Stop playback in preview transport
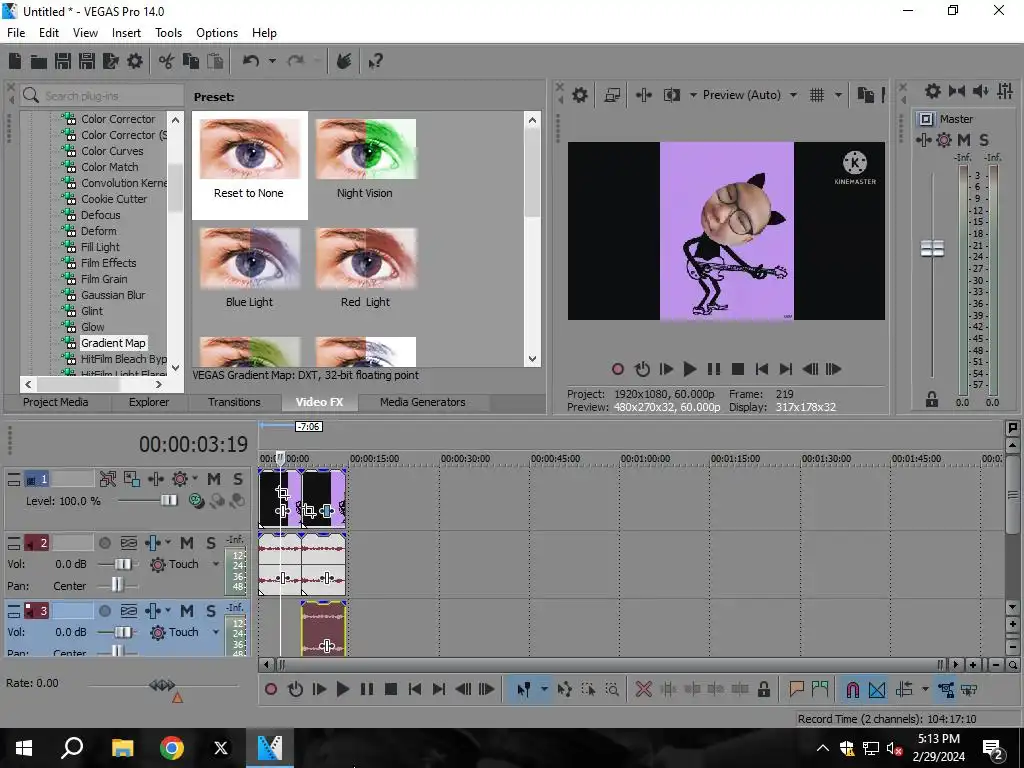The image size is (1024, 768). click(x=737, y=370)
